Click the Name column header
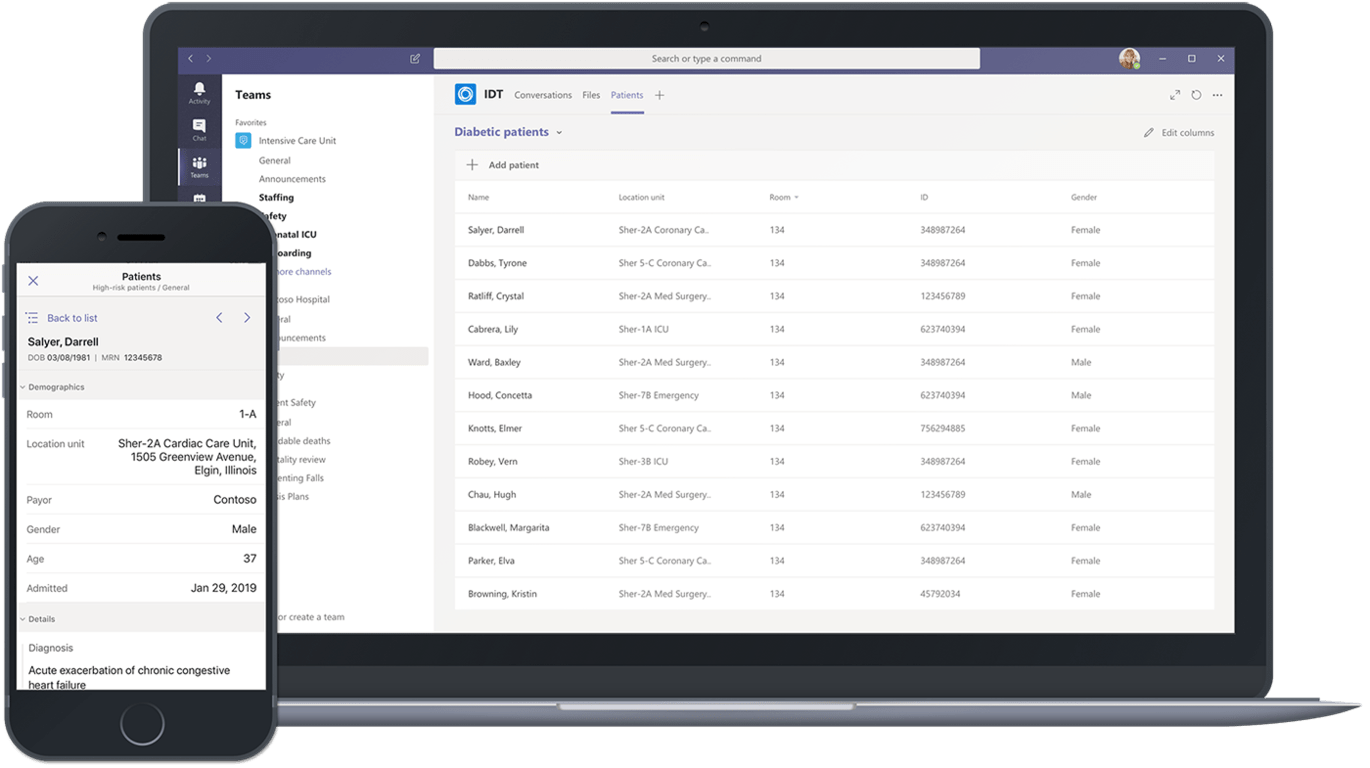Screen dimensions: 1370x768 478,198
